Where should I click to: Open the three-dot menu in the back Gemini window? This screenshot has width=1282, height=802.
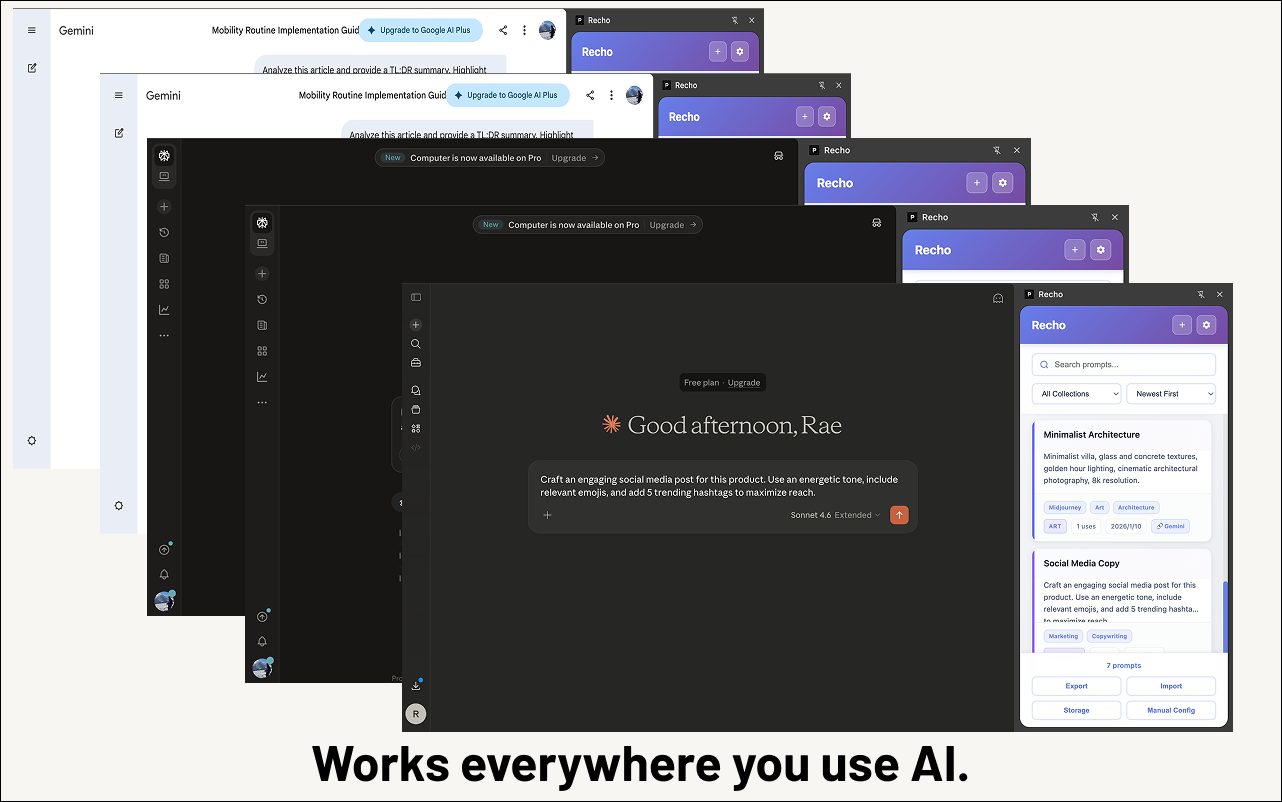[x=524, y=30]
